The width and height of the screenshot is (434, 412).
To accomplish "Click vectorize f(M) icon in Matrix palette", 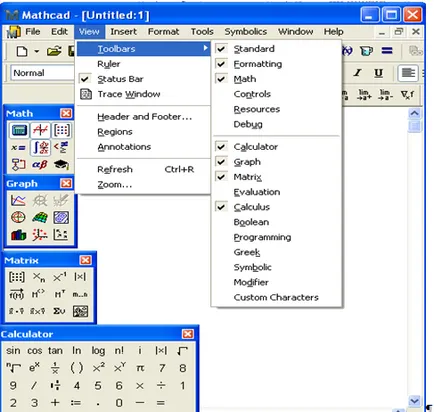I will pyautogui.click(x=17, y=294).
